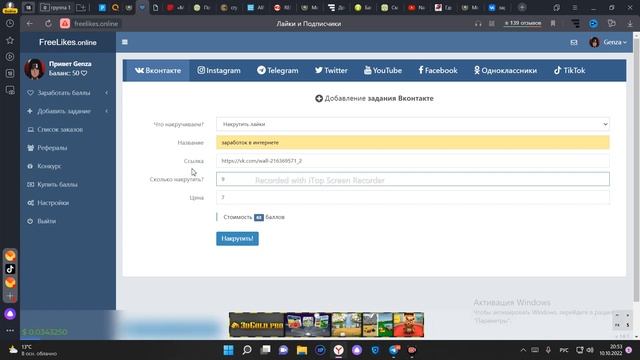The height and width of the screenshot is (360, 640).
Task: Open Task View on the taskbar
Action: pos(266,350)
